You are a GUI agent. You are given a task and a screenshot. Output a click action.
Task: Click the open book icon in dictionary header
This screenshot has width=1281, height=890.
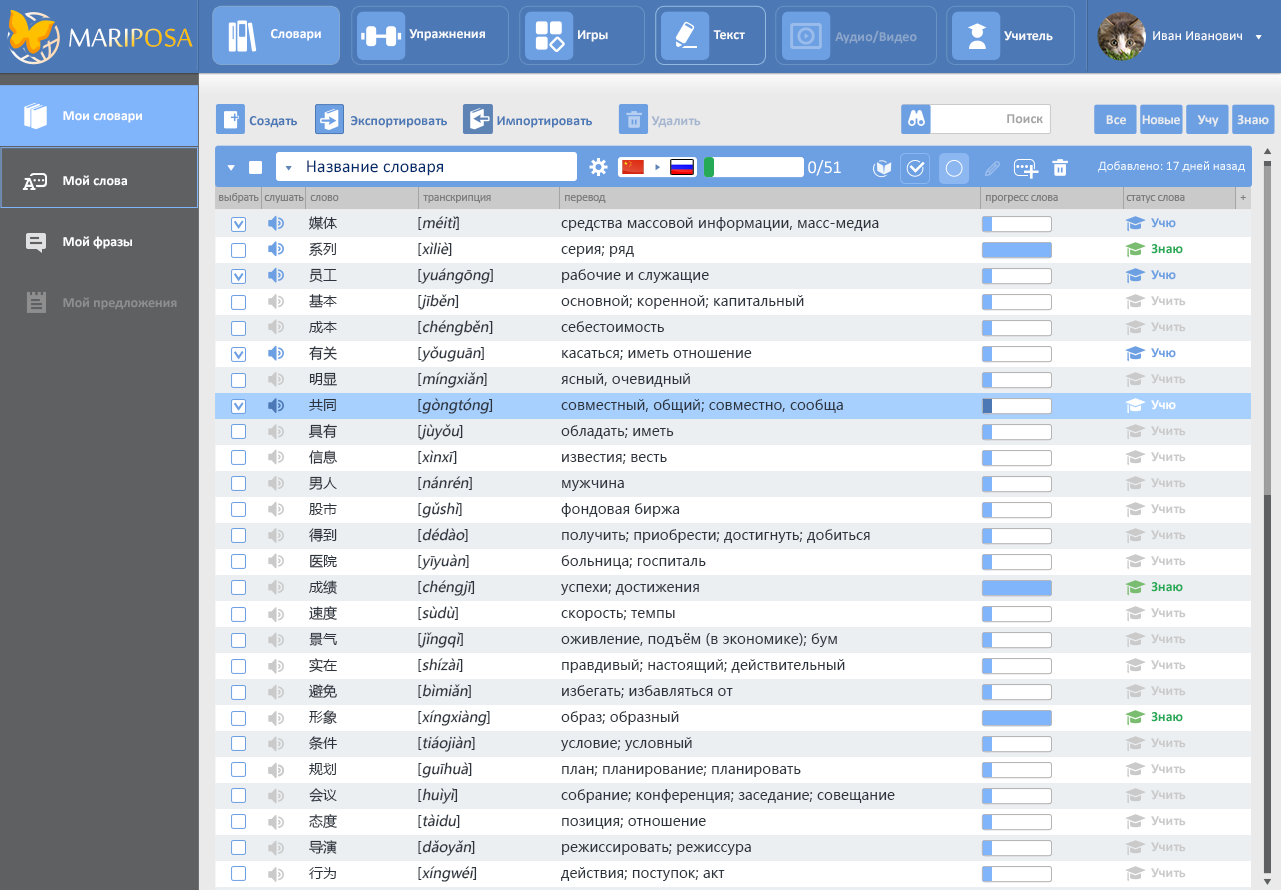pos(881,168)
